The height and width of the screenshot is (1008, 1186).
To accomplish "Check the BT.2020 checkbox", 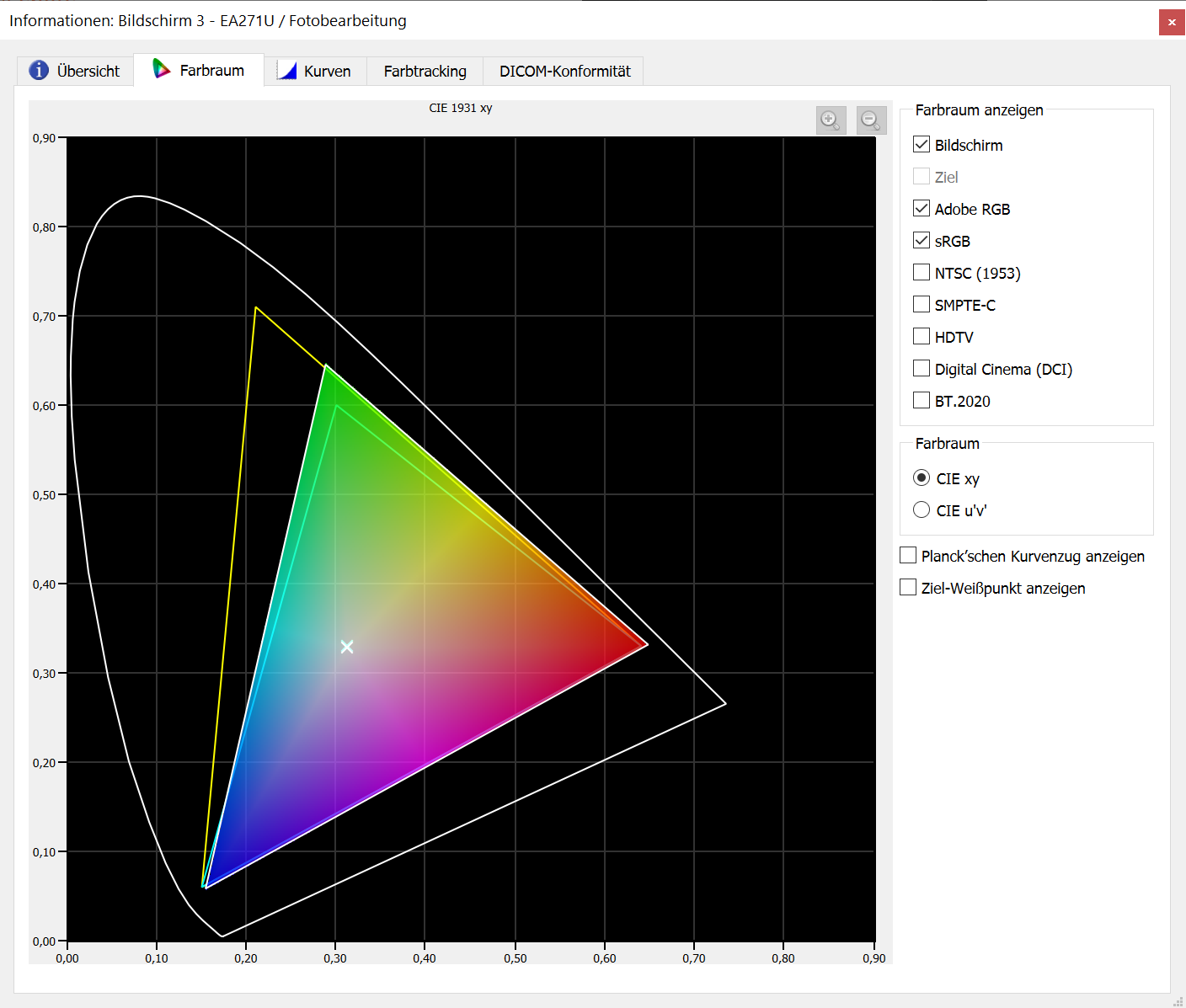I will (922, 401).
